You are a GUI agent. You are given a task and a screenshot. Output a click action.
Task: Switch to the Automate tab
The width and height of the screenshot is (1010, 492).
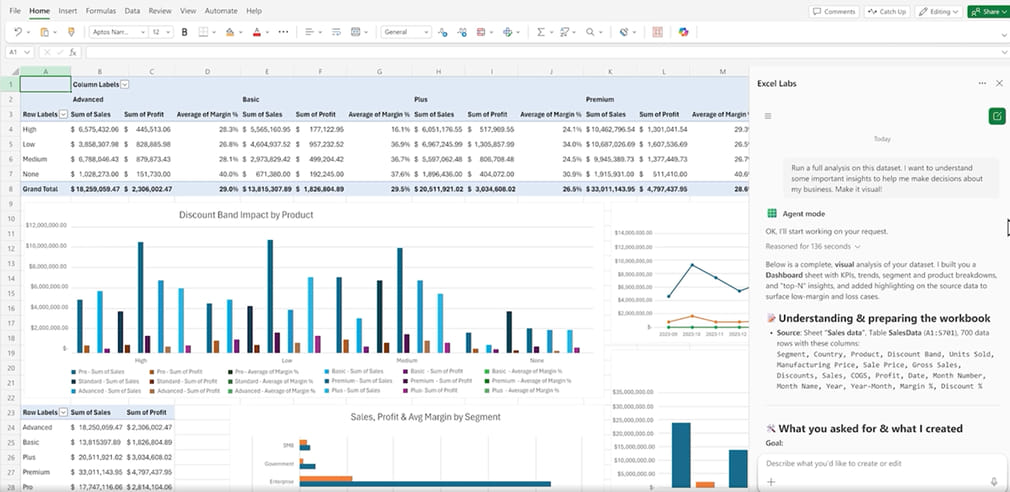coord(221,10)
